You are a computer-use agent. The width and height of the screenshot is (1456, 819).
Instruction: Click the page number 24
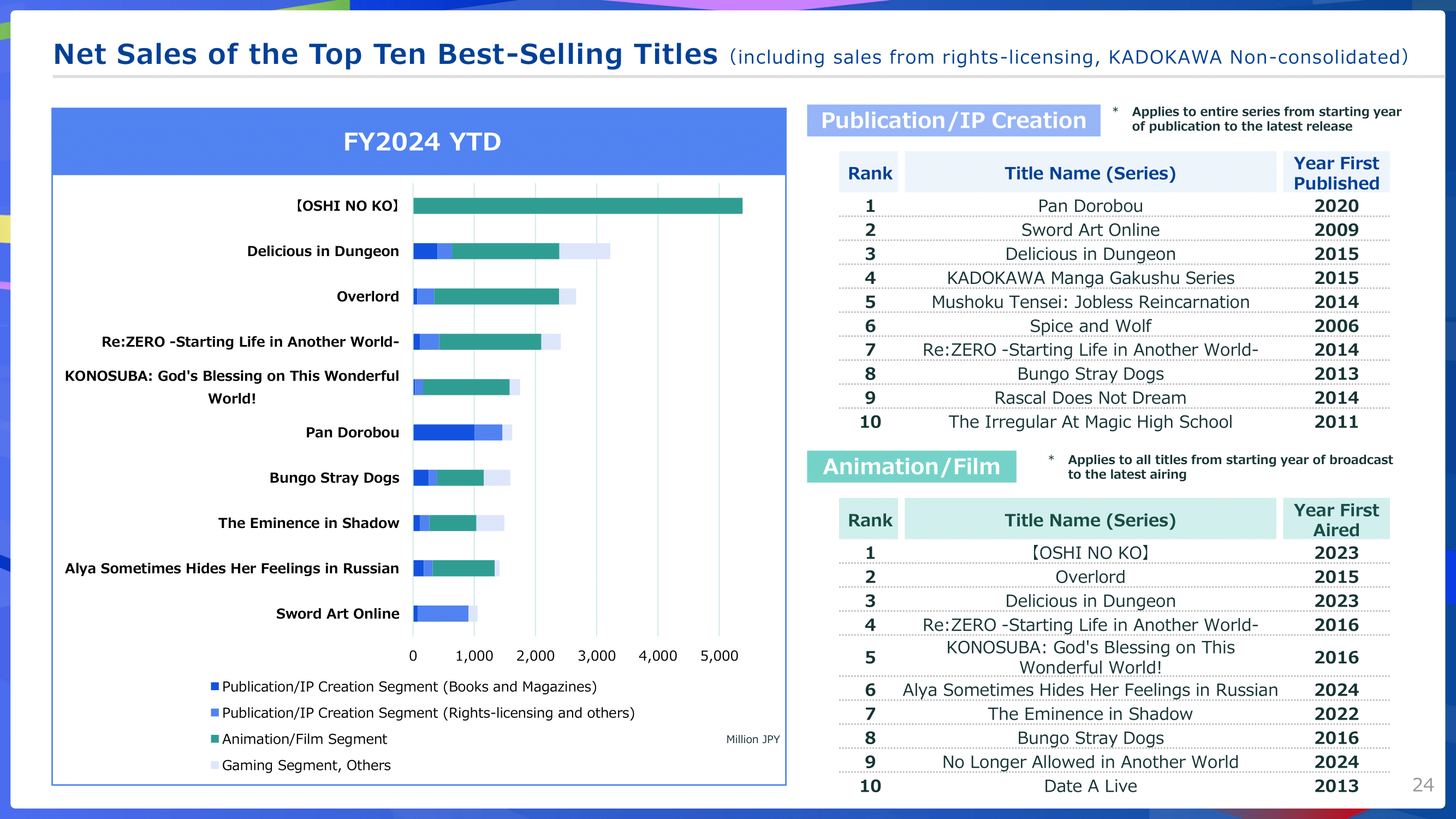point(1422,785)
